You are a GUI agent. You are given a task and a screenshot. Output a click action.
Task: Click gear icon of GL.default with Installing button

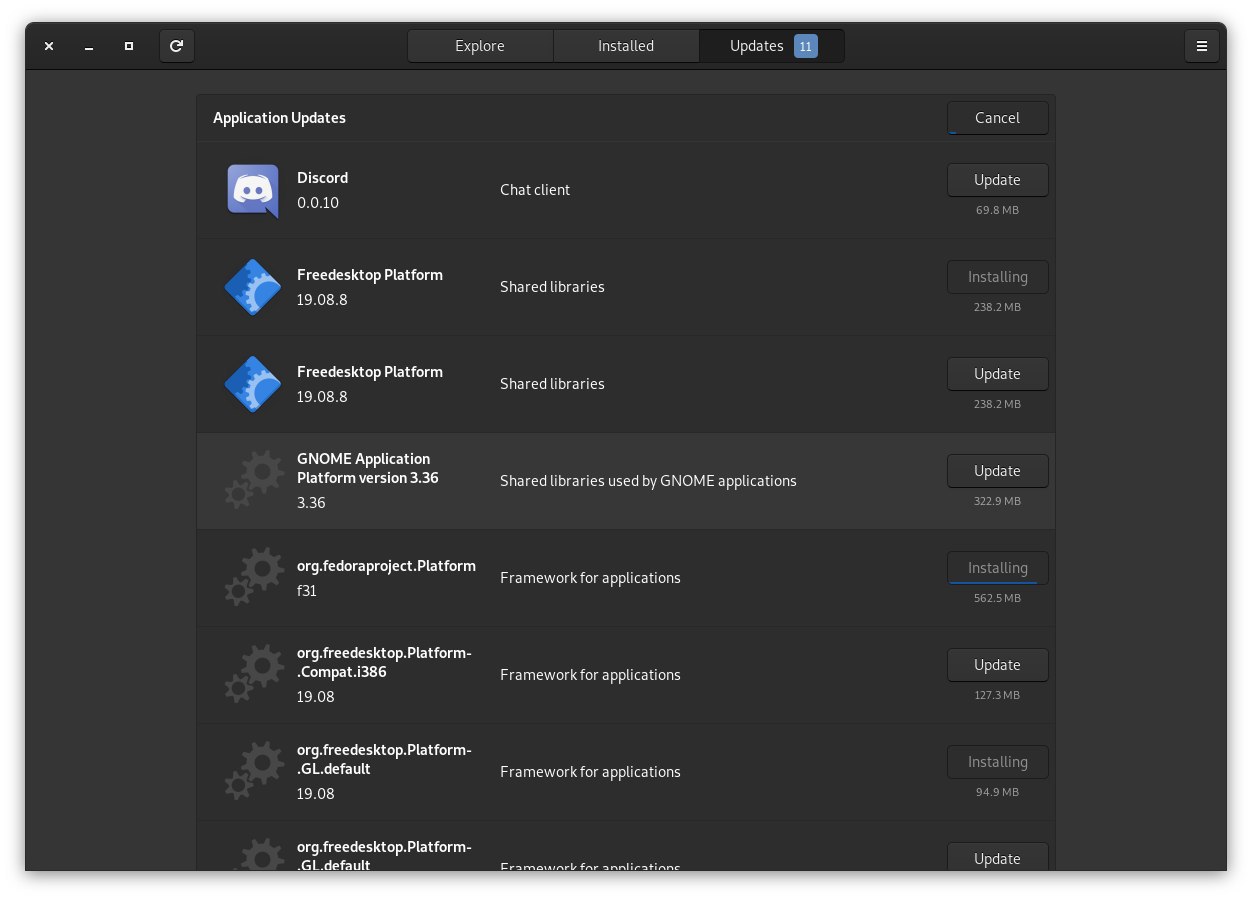pos(254,772)
